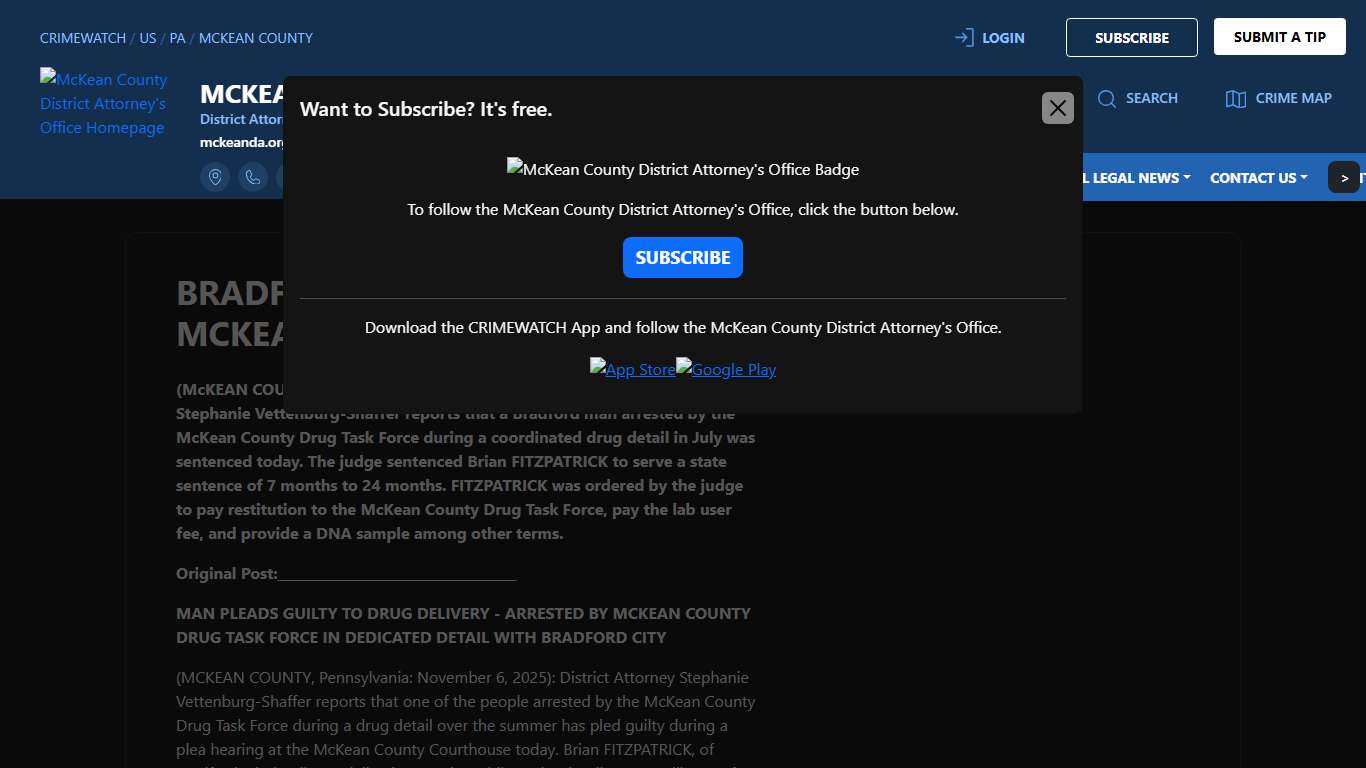Click the District Attorney's Office Homepage logo

[103, 103]
